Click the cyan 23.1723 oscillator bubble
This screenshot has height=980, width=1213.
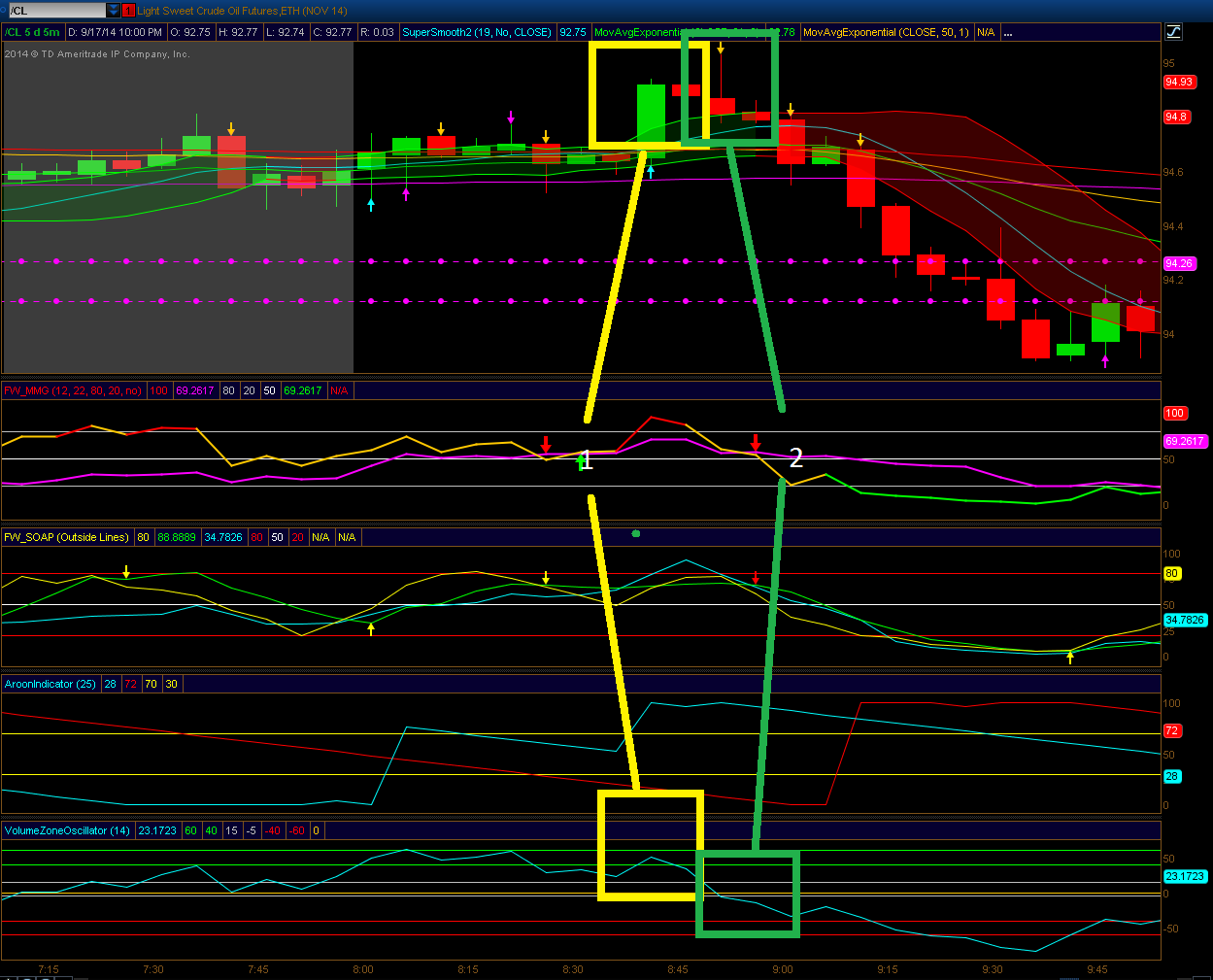click(1185, 876)
